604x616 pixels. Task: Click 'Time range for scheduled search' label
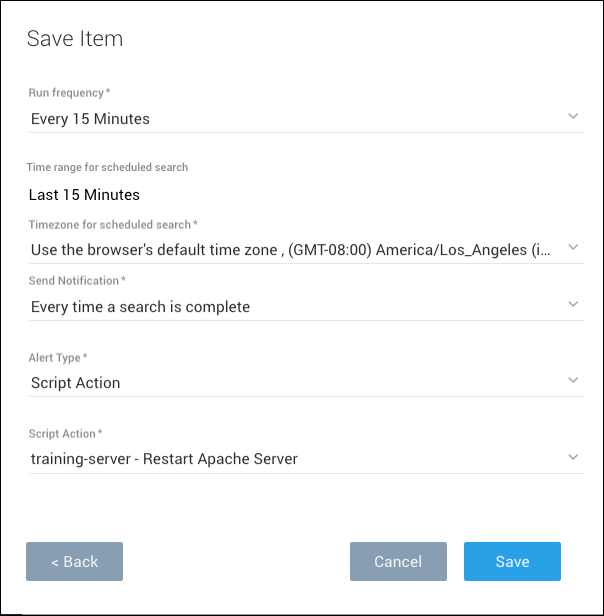pos(107,167)
